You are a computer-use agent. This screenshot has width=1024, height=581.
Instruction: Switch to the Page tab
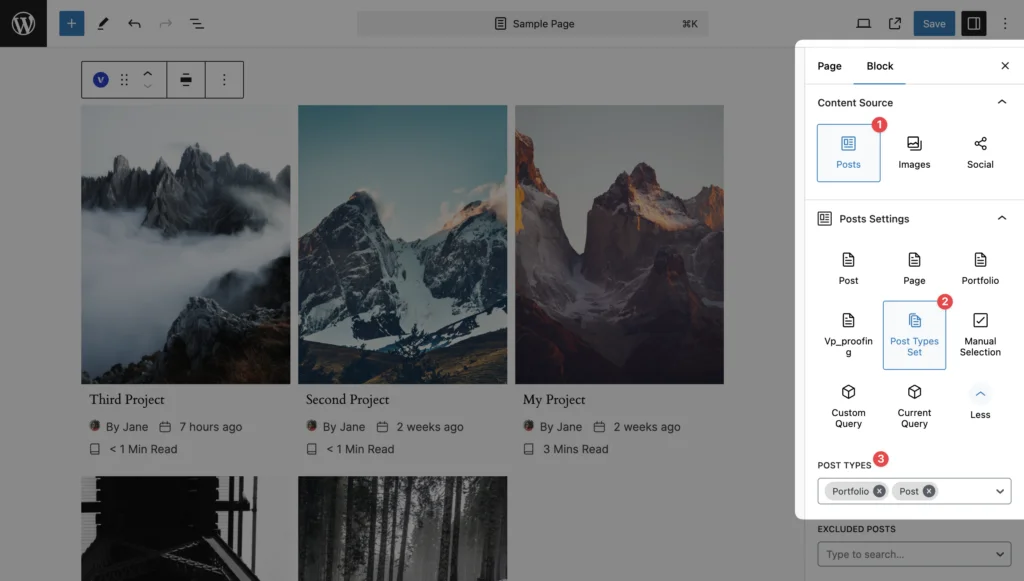[x=829, y=66]
